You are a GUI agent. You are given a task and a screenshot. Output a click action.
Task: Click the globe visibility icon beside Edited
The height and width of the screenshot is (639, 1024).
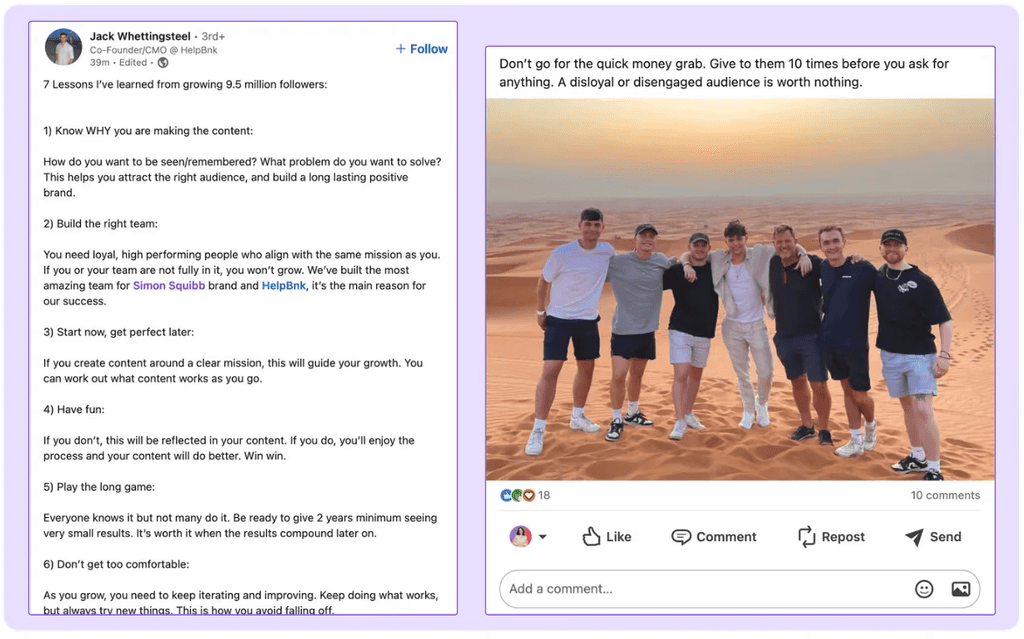click(162, 64)
